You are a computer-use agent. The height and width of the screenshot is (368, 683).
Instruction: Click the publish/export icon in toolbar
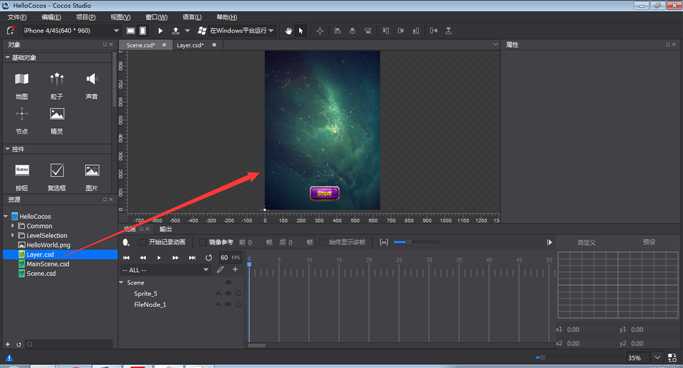point(176,30)
